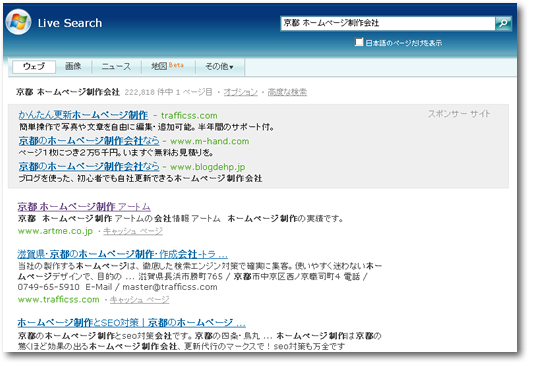Click the Live Search title text

70,23
